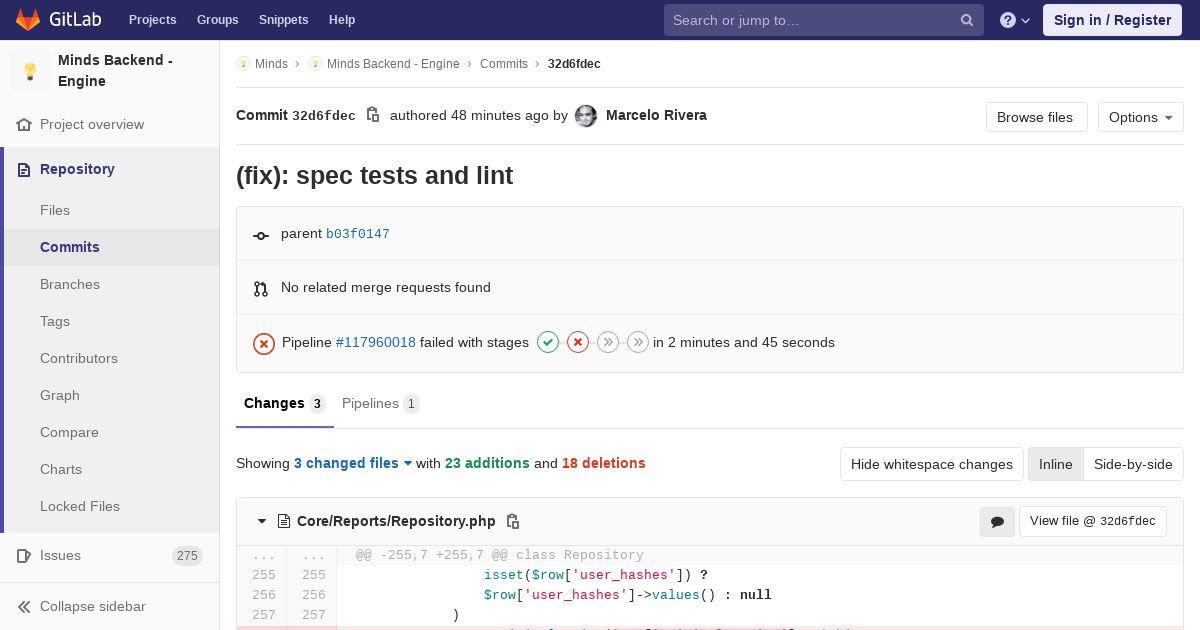Collapse the Core/Reports/Repository.php diff
The height and width of the screenshot is (630, 1200).
point(262,521)
